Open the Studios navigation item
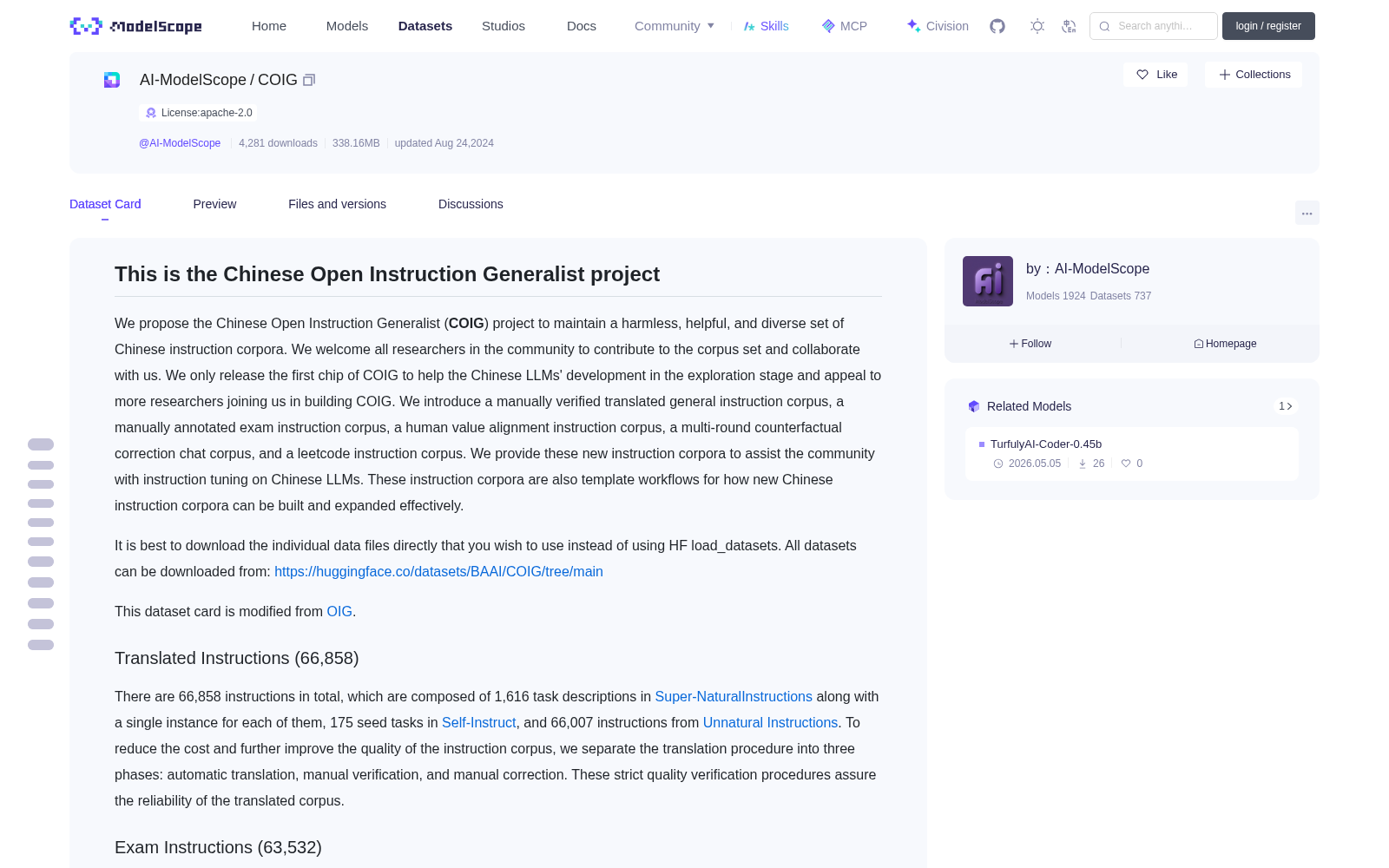1389x868 pixels. click(x=504, y=26)
